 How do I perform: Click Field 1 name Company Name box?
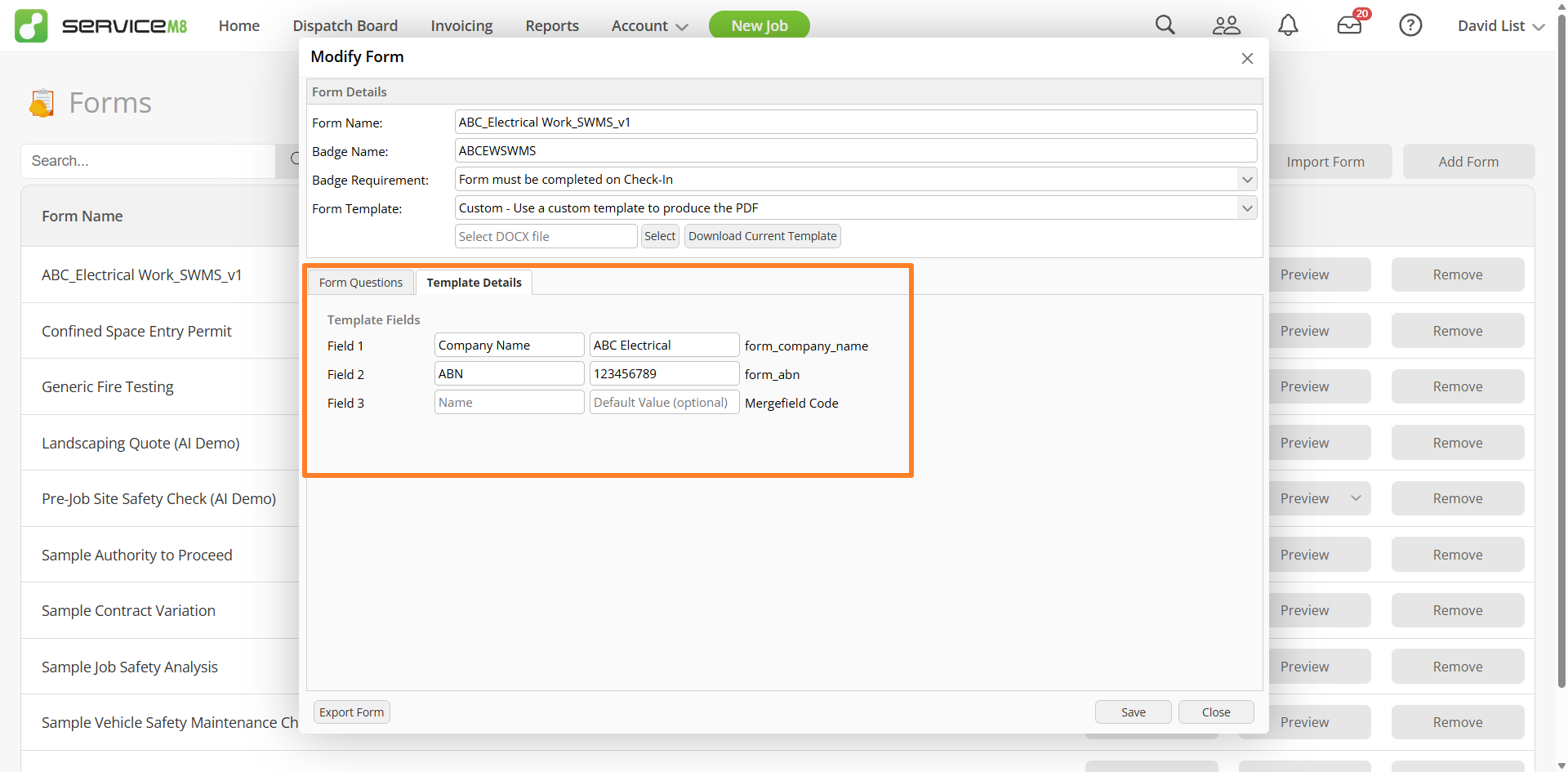(x=510, y=346)
